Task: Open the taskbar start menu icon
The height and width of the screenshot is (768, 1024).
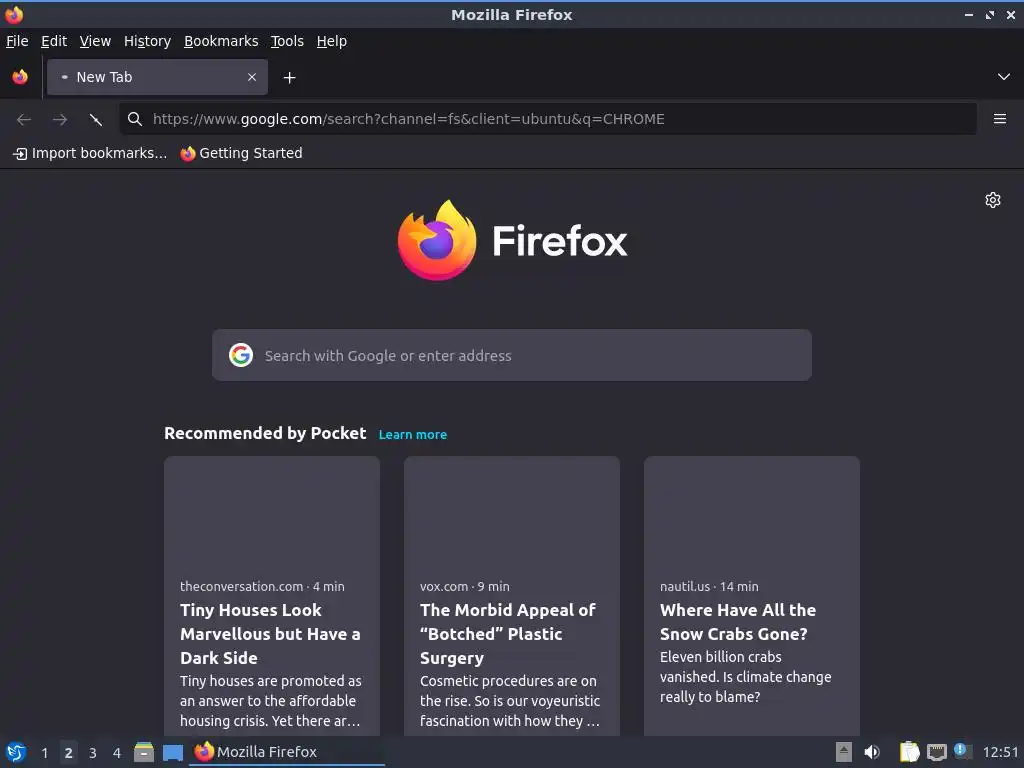Action: click(x=16, y=752)
